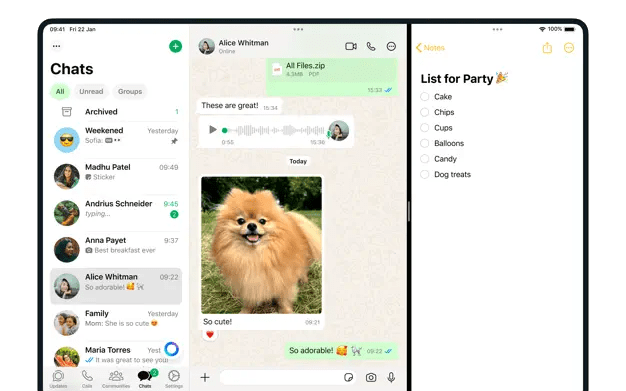Viewport: 626px width, 391px height.
Task: Seek the voice message waveform
Action: tap(274, 130)
